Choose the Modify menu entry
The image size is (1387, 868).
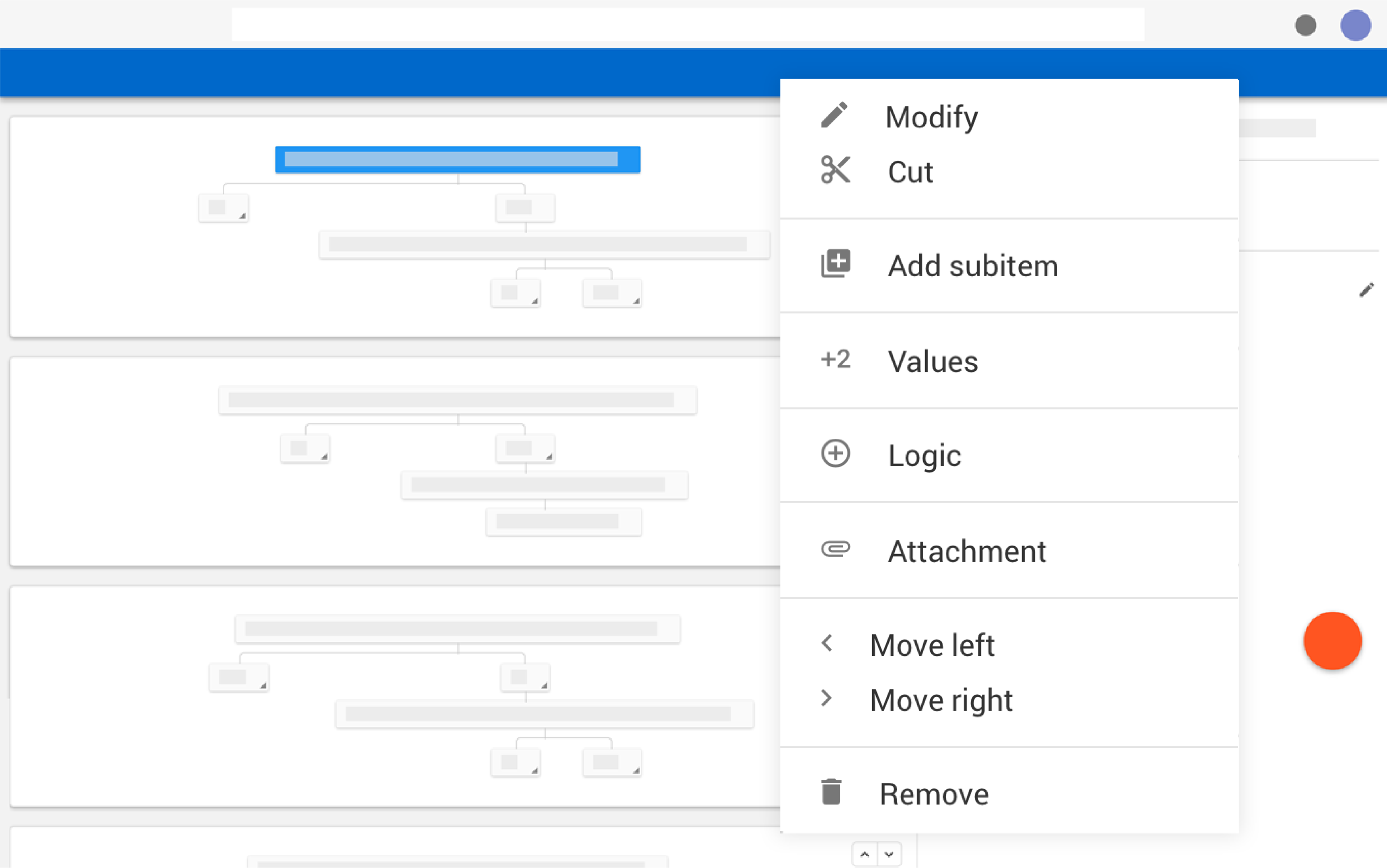931,117
